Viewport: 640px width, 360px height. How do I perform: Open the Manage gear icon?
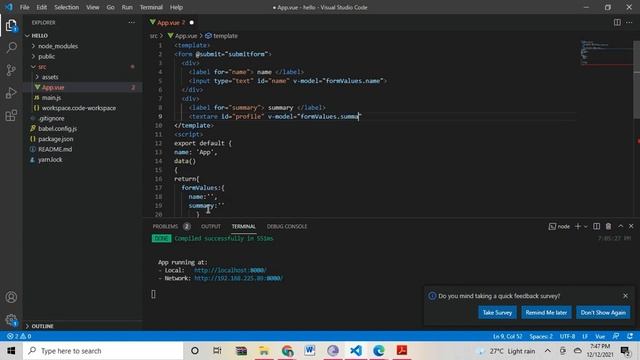[x=11, y=320]
